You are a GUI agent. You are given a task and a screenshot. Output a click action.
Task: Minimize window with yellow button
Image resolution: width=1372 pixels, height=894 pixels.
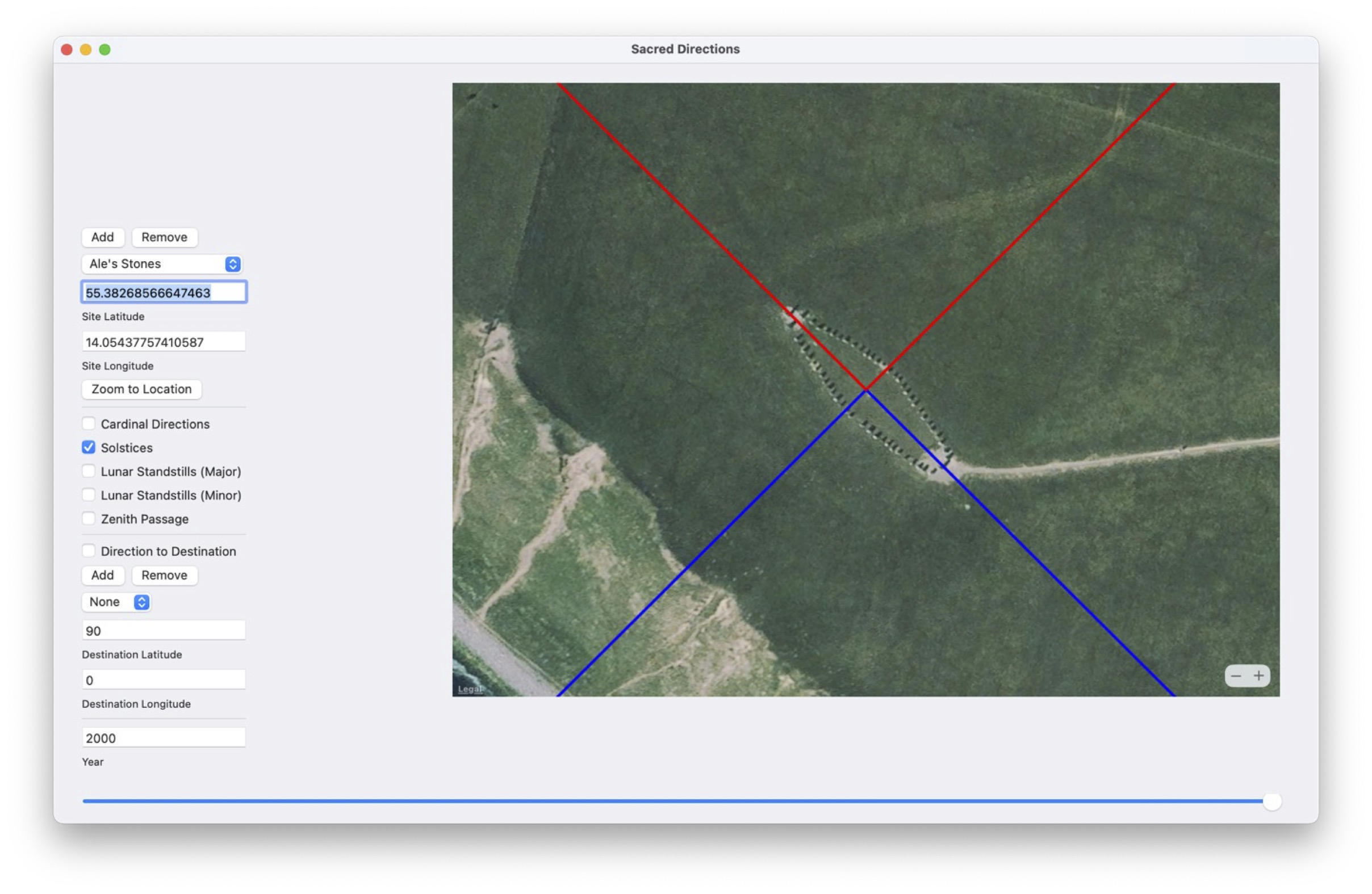tap(86, 49)
